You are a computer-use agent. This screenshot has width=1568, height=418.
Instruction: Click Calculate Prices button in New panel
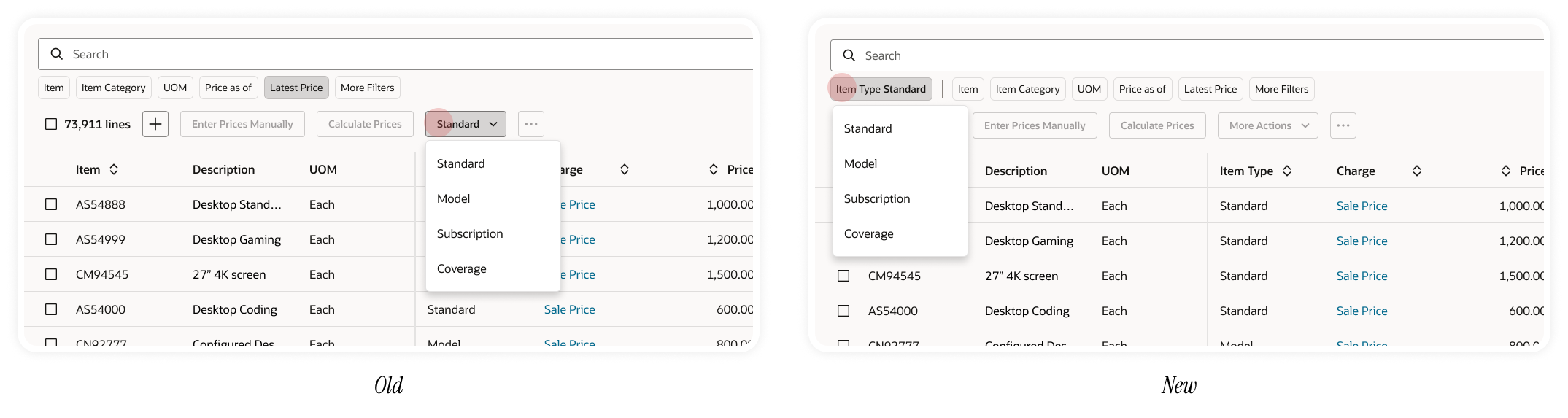[x=1157, y=125]
